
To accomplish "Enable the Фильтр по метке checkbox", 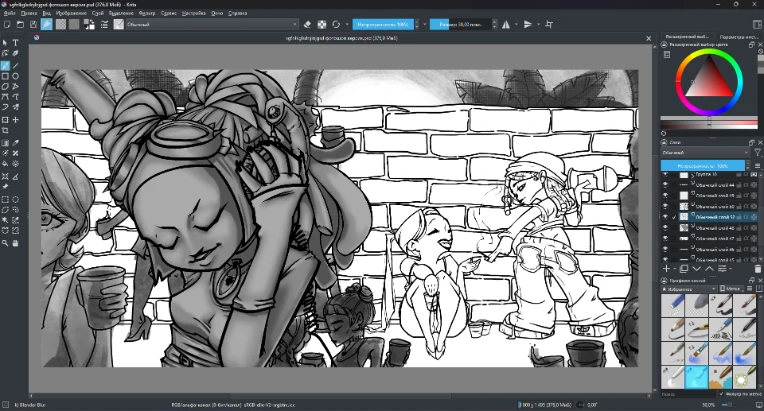I will pos(722,394).
